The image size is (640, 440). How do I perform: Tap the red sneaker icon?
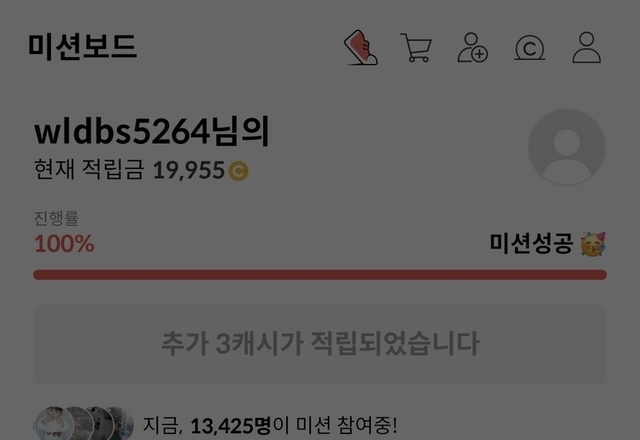tap(361, 47)
